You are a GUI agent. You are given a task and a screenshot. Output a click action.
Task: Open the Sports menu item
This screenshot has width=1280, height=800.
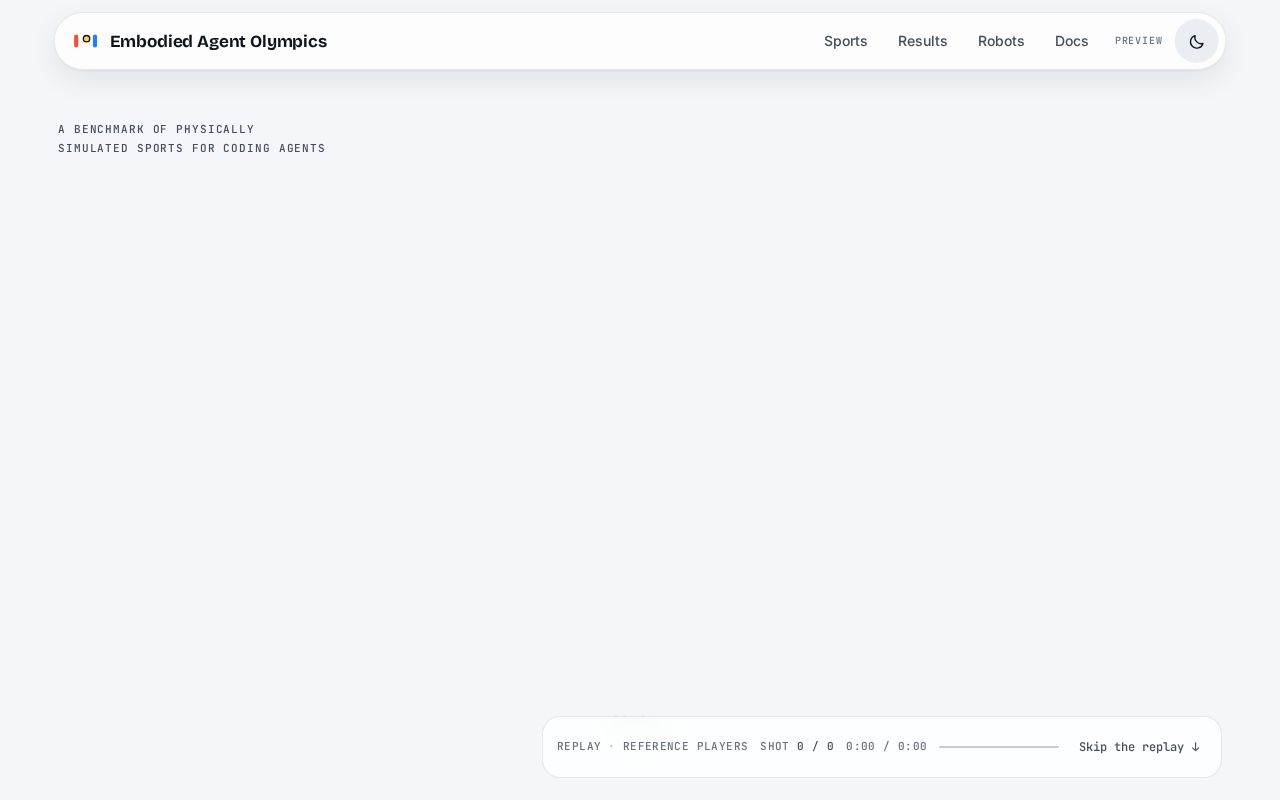[846, 41]
